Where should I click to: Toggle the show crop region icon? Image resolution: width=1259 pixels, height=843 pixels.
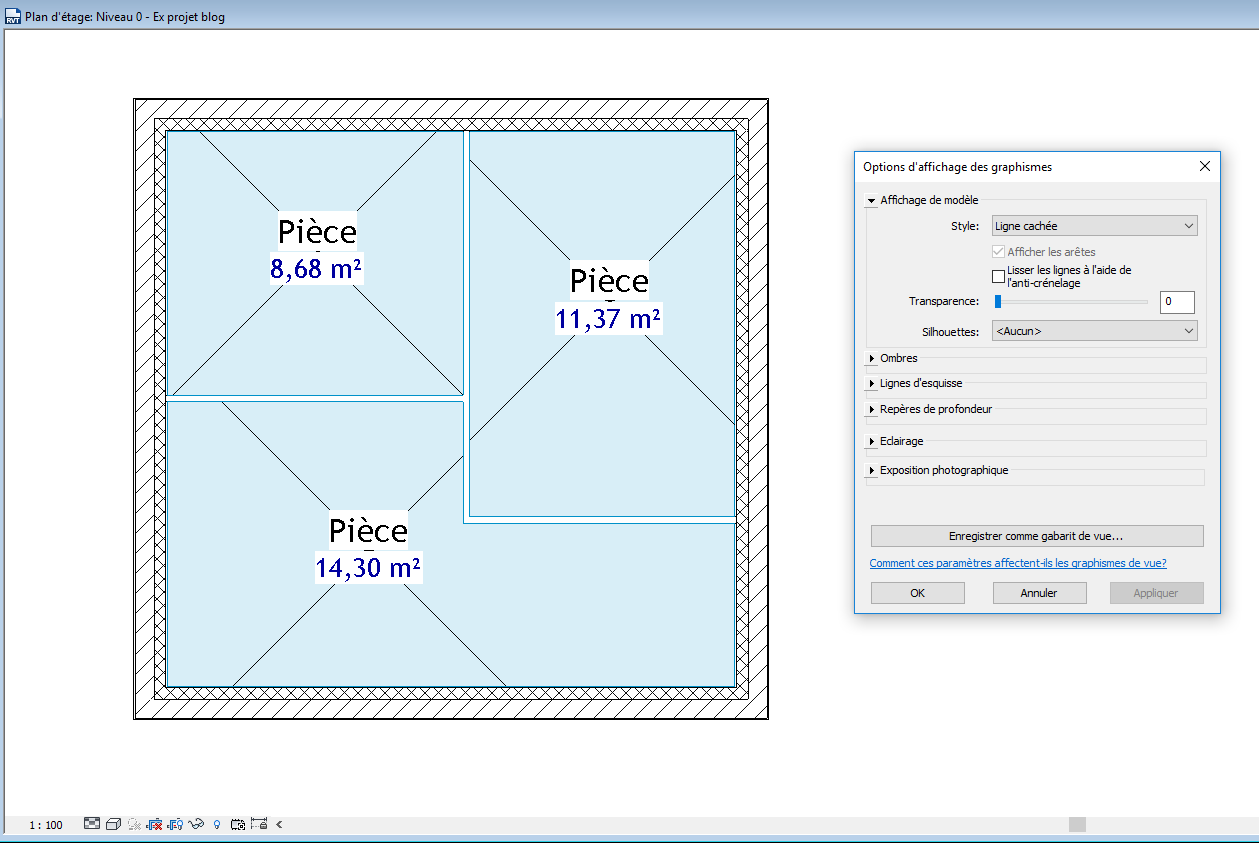coord(173,824)
